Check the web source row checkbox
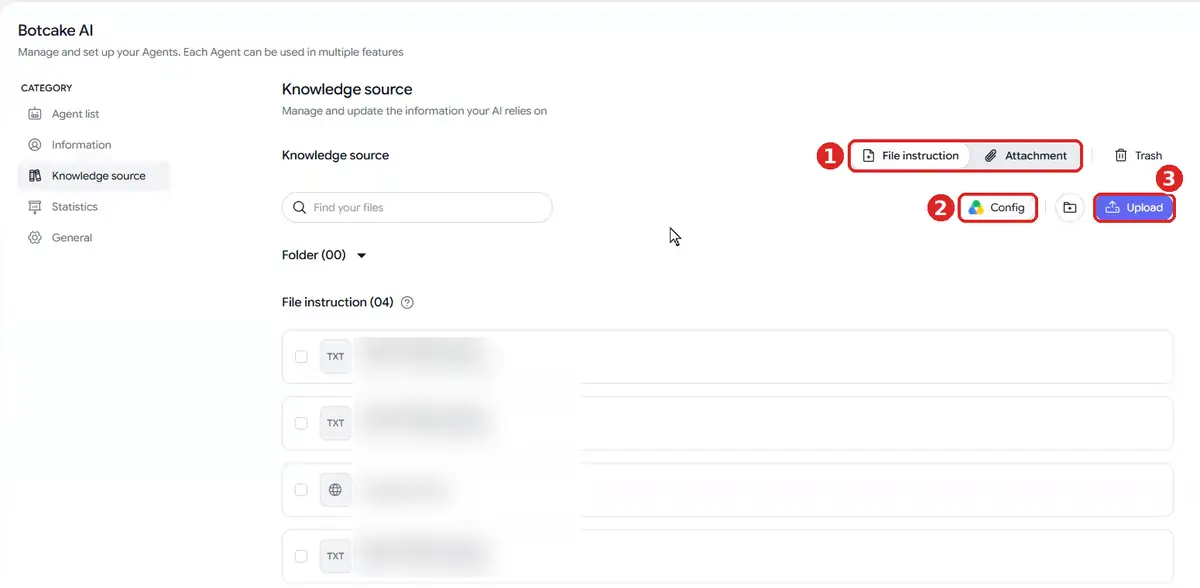Image resolution: width=1200 pixels, height=588 pixels. click(x=301, y=490)
